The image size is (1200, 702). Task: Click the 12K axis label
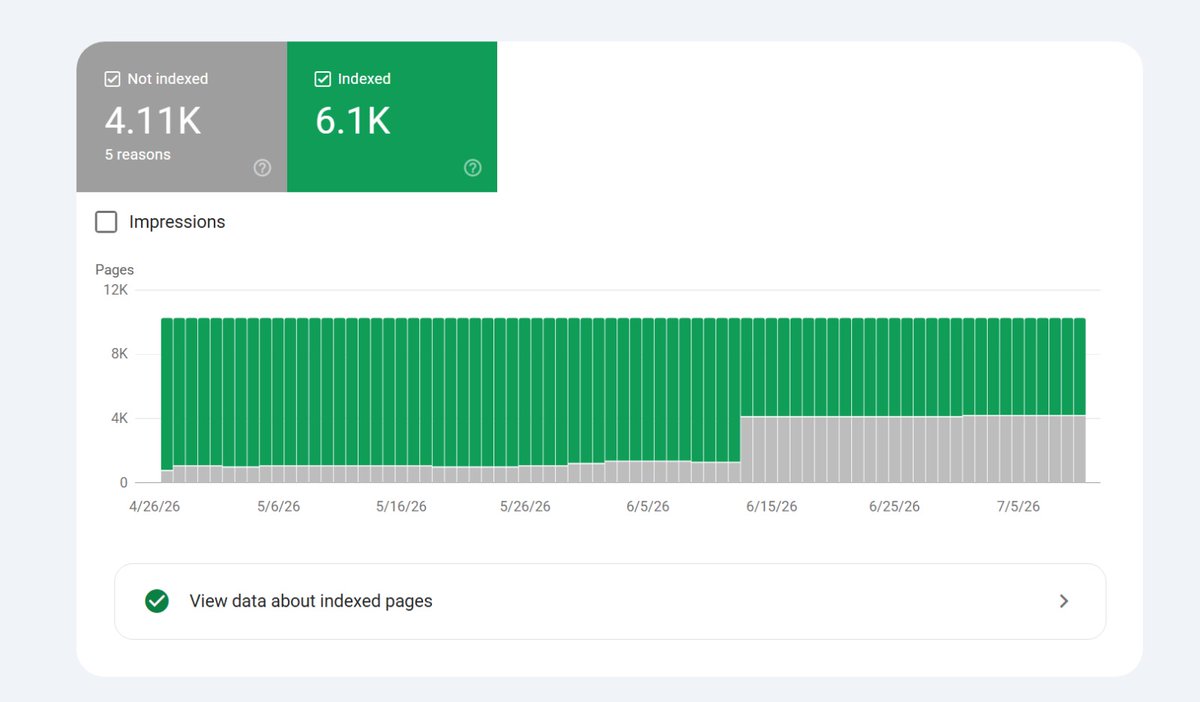point(116,290)
